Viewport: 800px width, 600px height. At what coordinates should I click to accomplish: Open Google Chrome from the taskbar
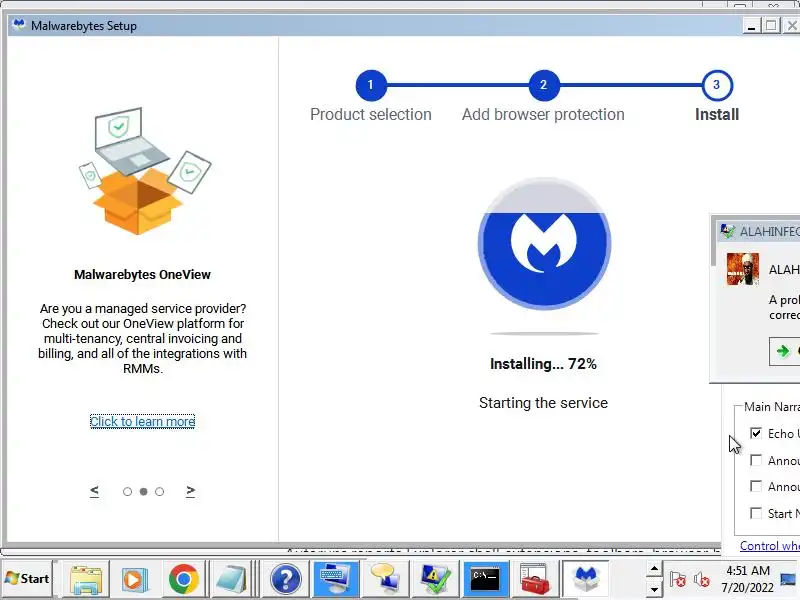(x=184, y=579)
